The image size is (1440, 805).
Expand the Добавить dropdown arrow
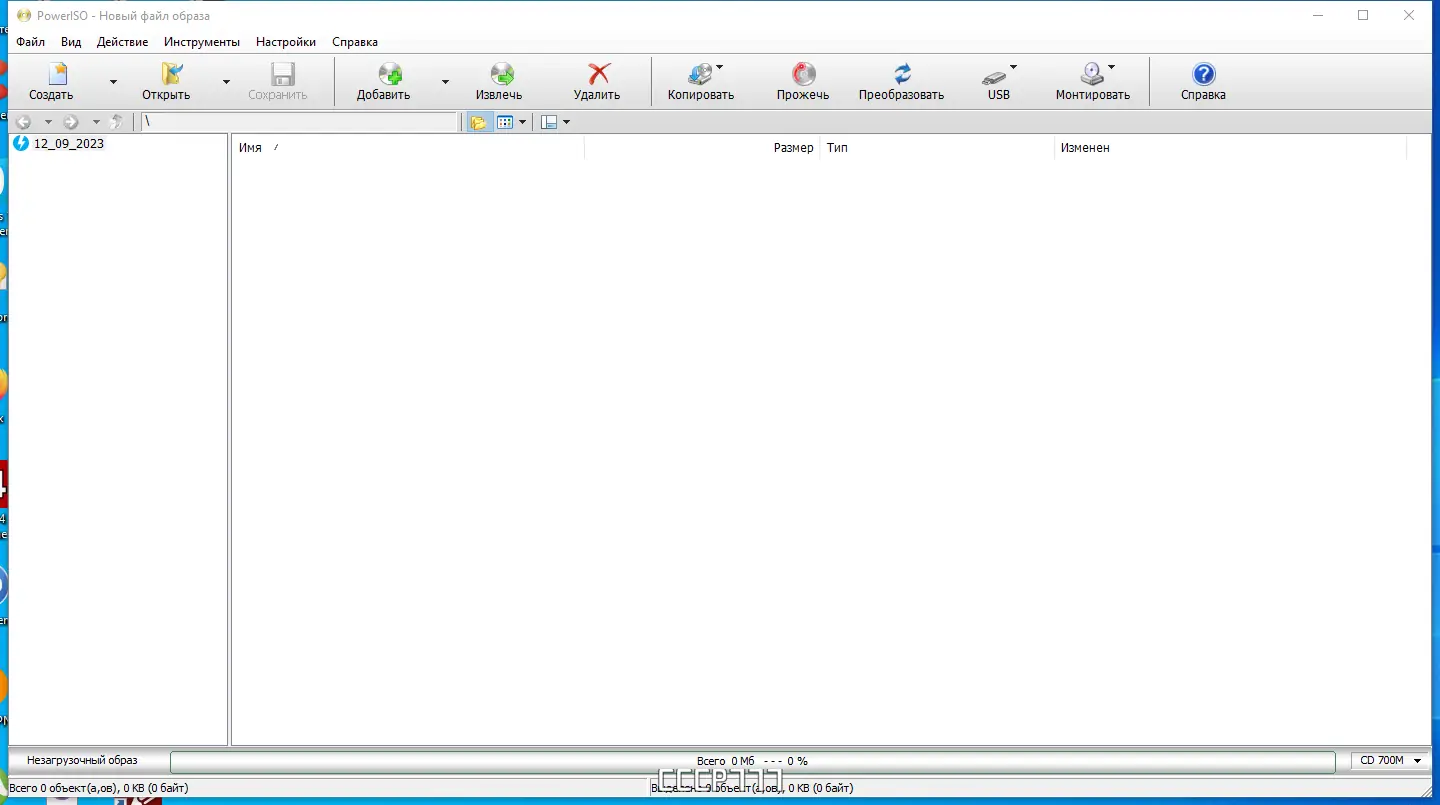(x=445, y=82)
